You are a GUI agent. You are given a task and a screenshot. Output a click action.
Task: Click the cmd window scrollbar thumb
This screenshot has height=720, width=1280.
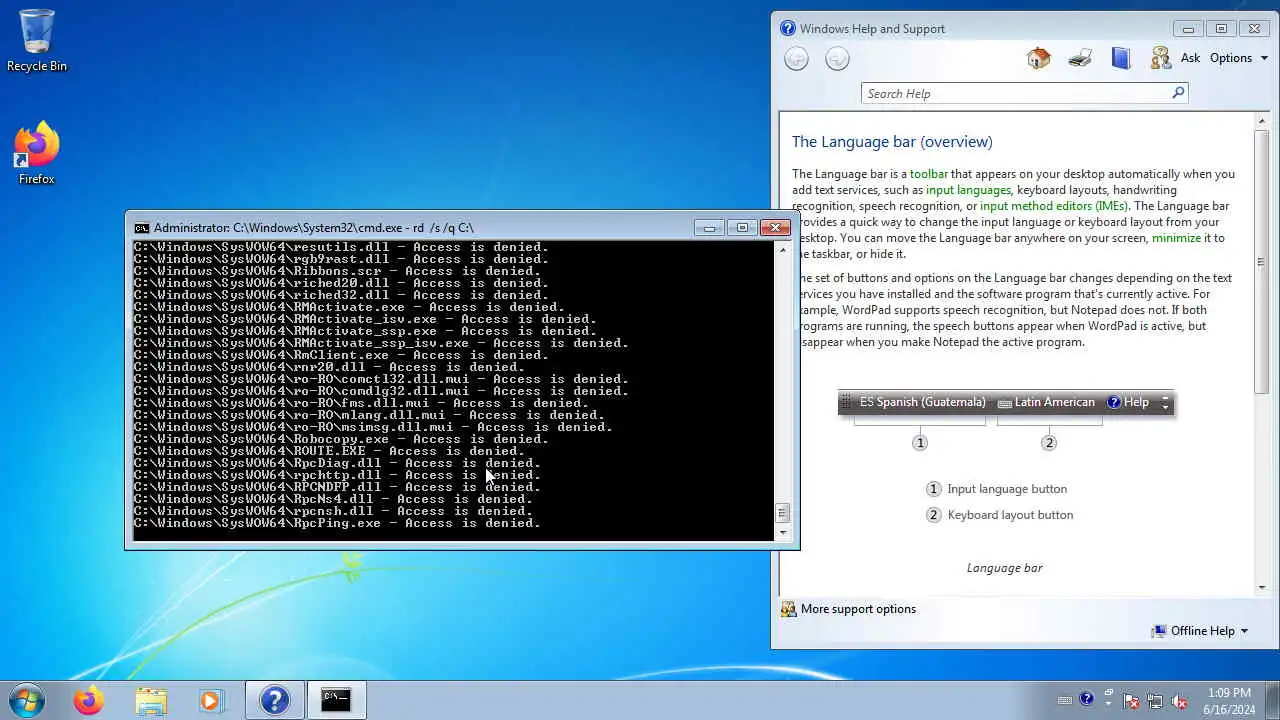coord(782,513)
